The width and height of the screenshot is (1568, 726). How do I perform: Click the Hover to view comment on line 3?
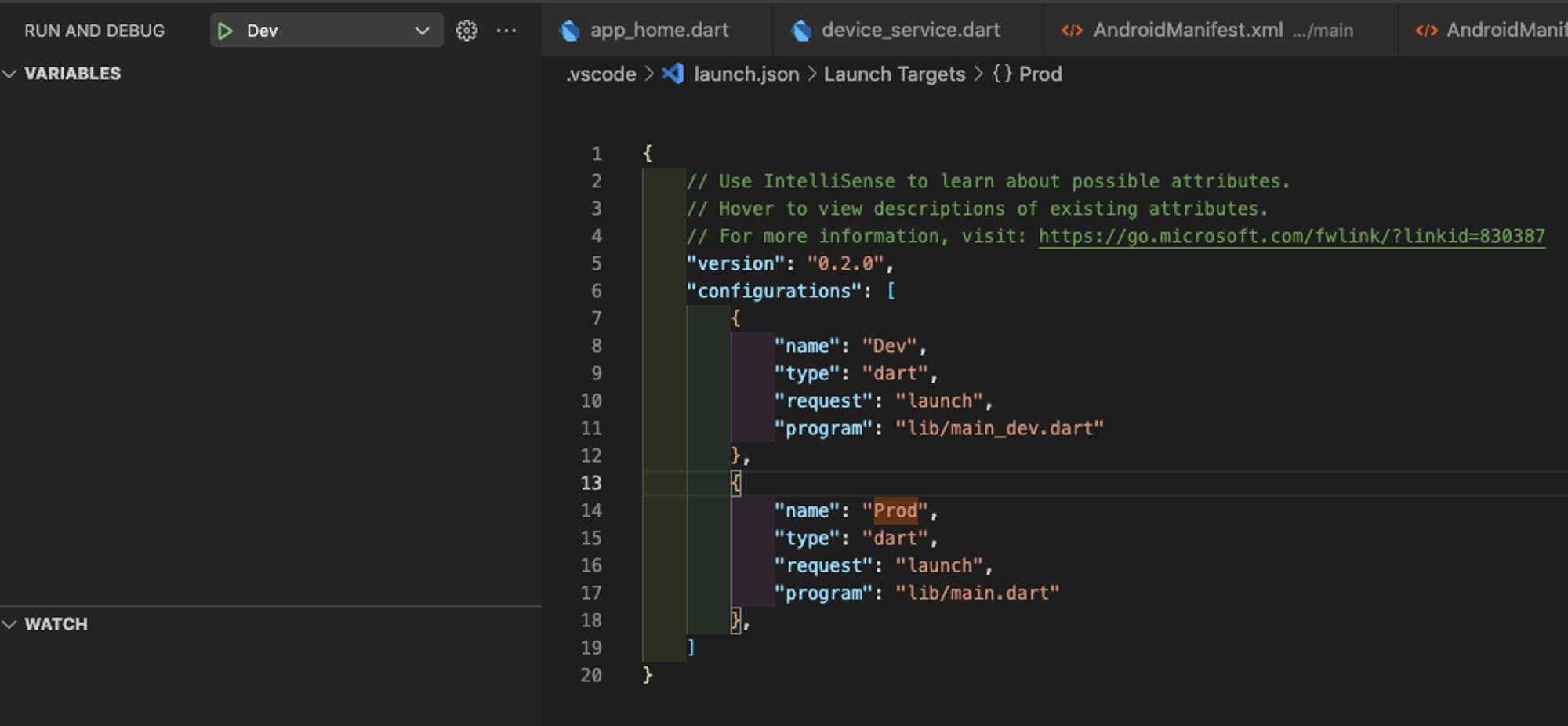click(x=977, y=209)
